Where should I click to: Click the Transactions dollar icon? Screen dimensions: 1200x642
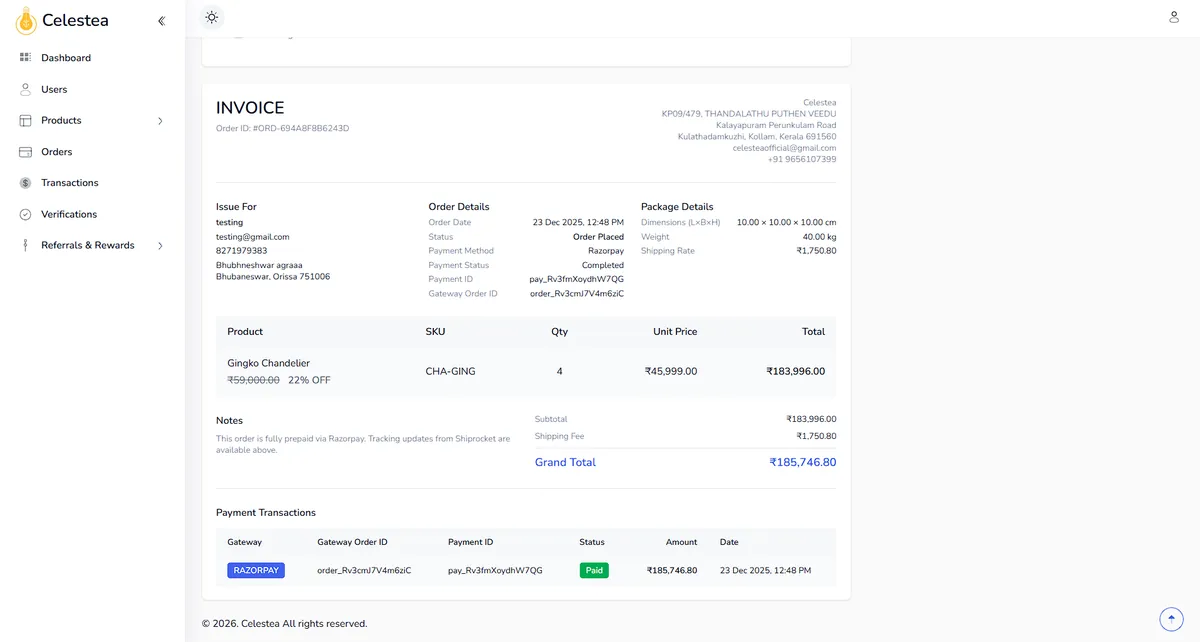click(x=25, y=183)
